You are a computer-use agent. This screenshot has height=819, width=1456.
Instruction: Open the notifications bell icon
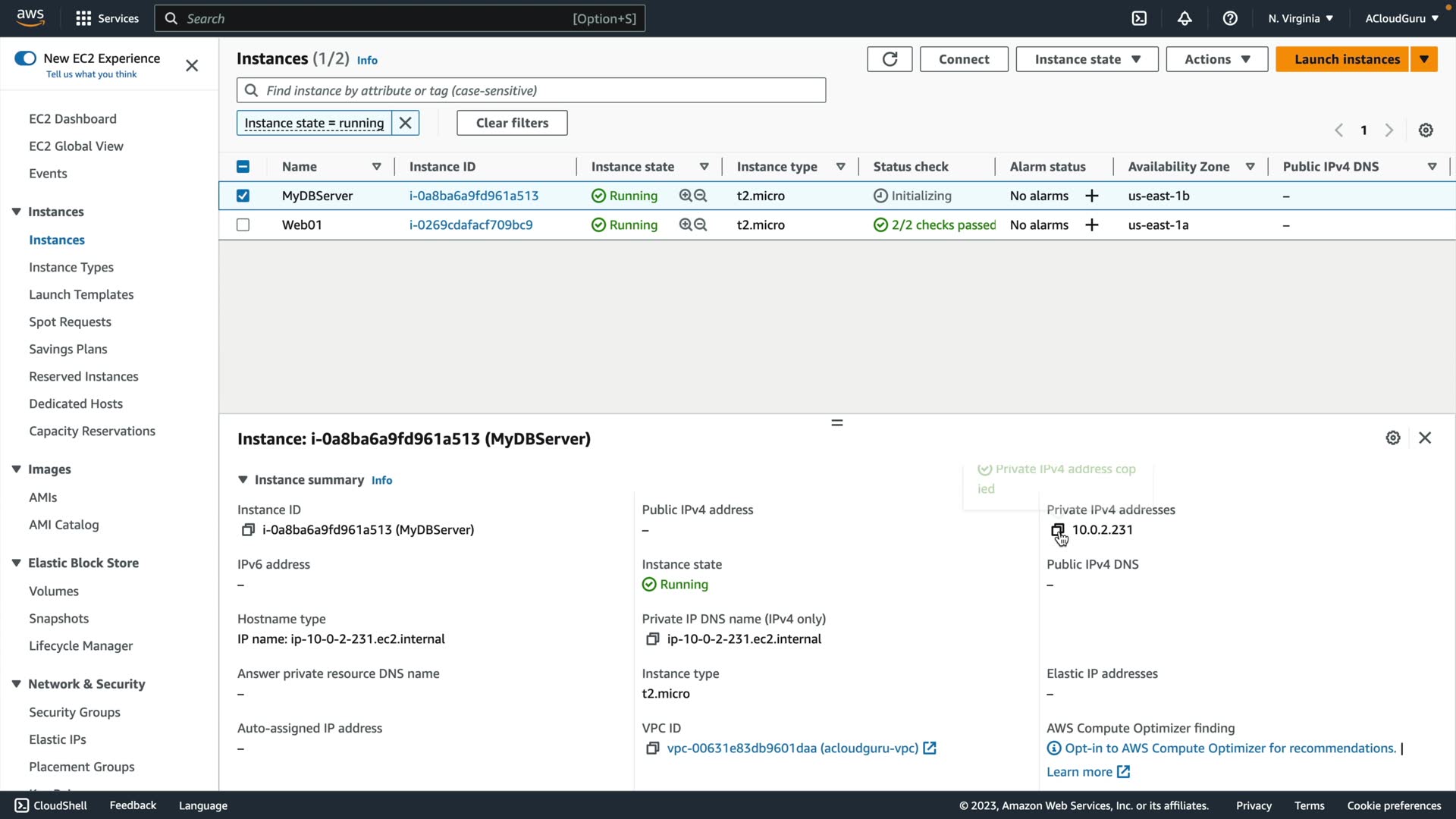(x=1185, y=18)
